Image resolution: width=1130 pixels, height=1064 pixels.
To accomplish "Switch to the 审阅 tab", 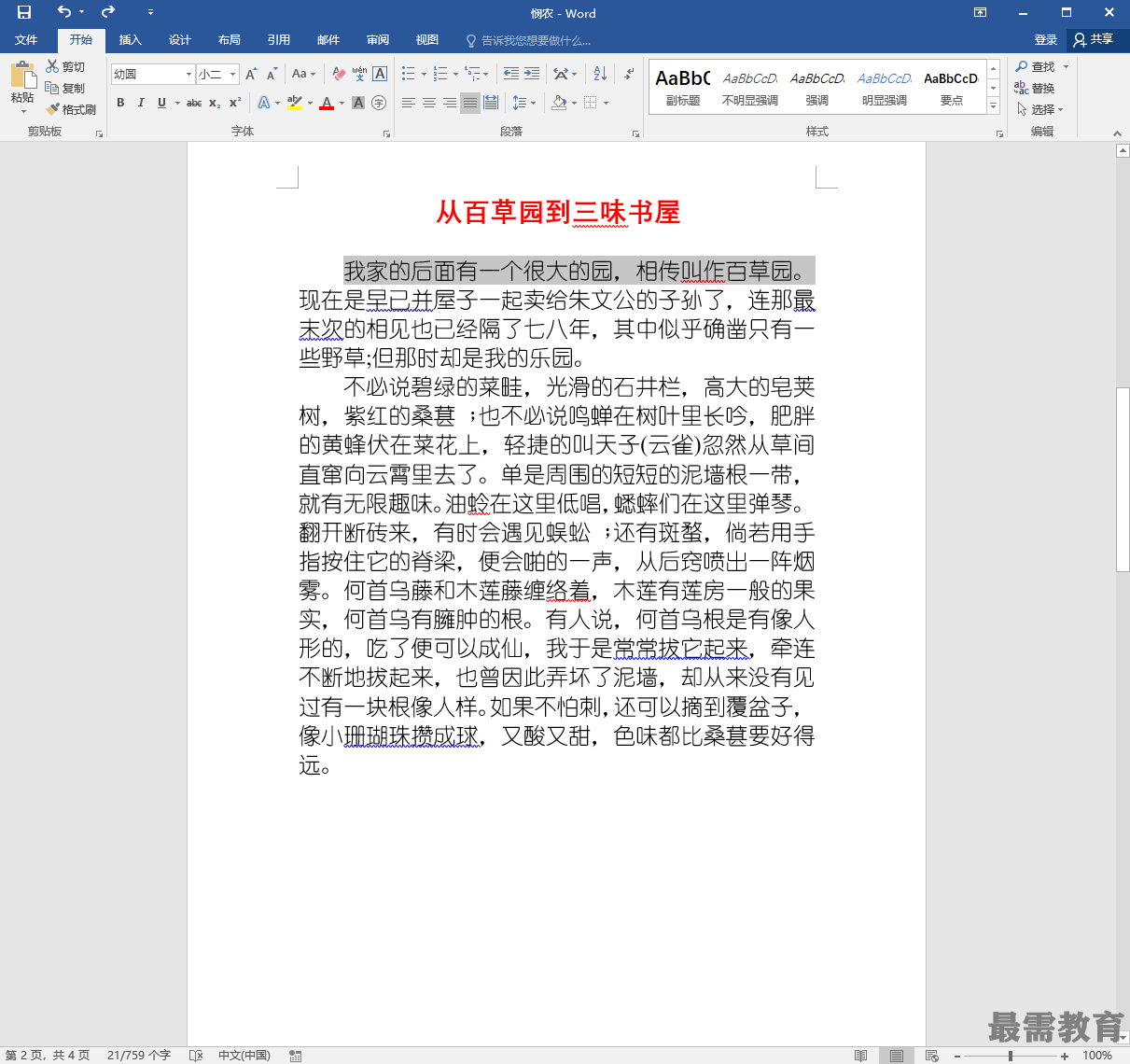I will click(x=378, y=40).
